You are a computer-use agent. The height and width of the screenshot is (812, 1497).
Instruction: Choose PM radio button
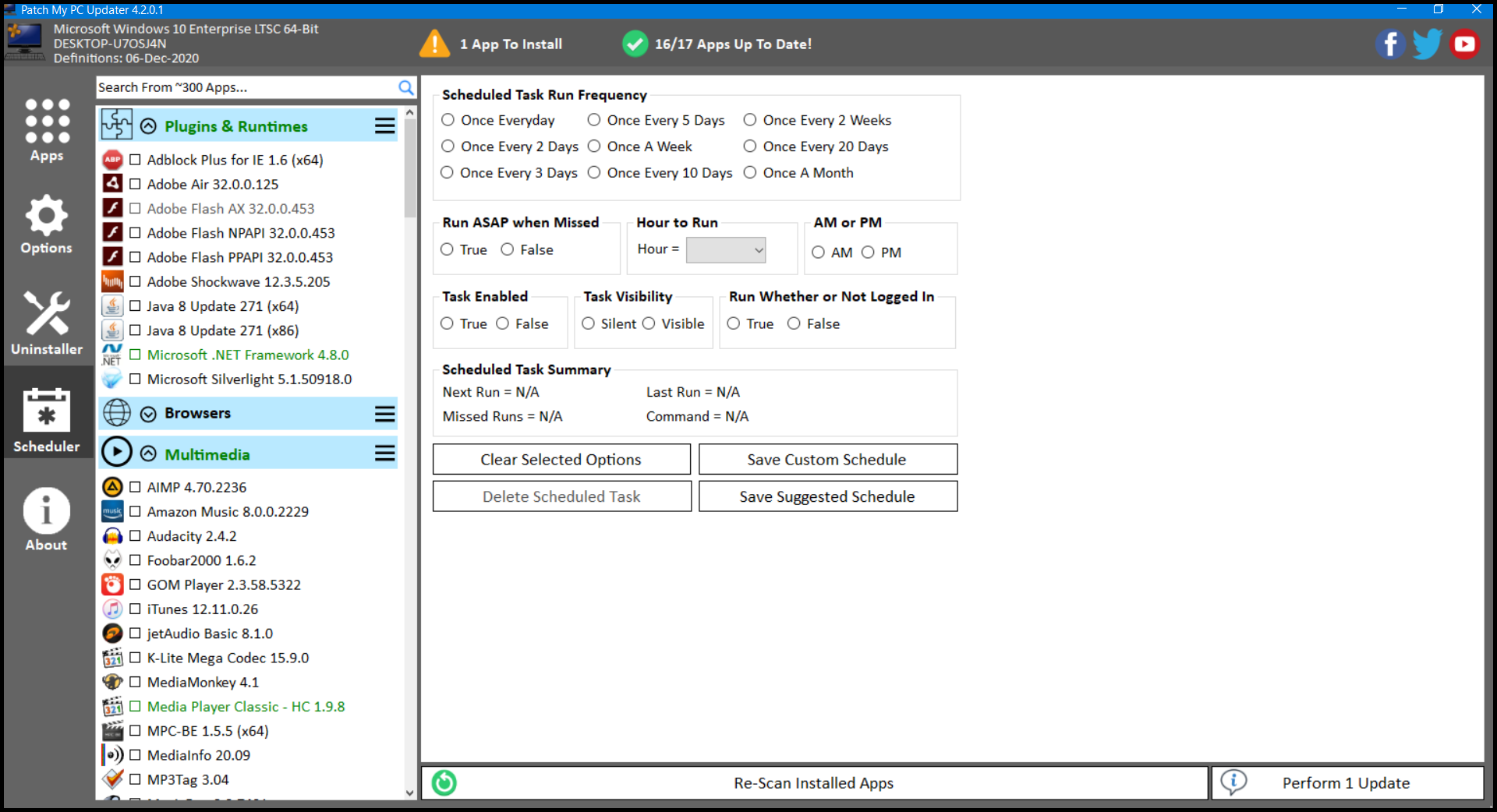868,252
